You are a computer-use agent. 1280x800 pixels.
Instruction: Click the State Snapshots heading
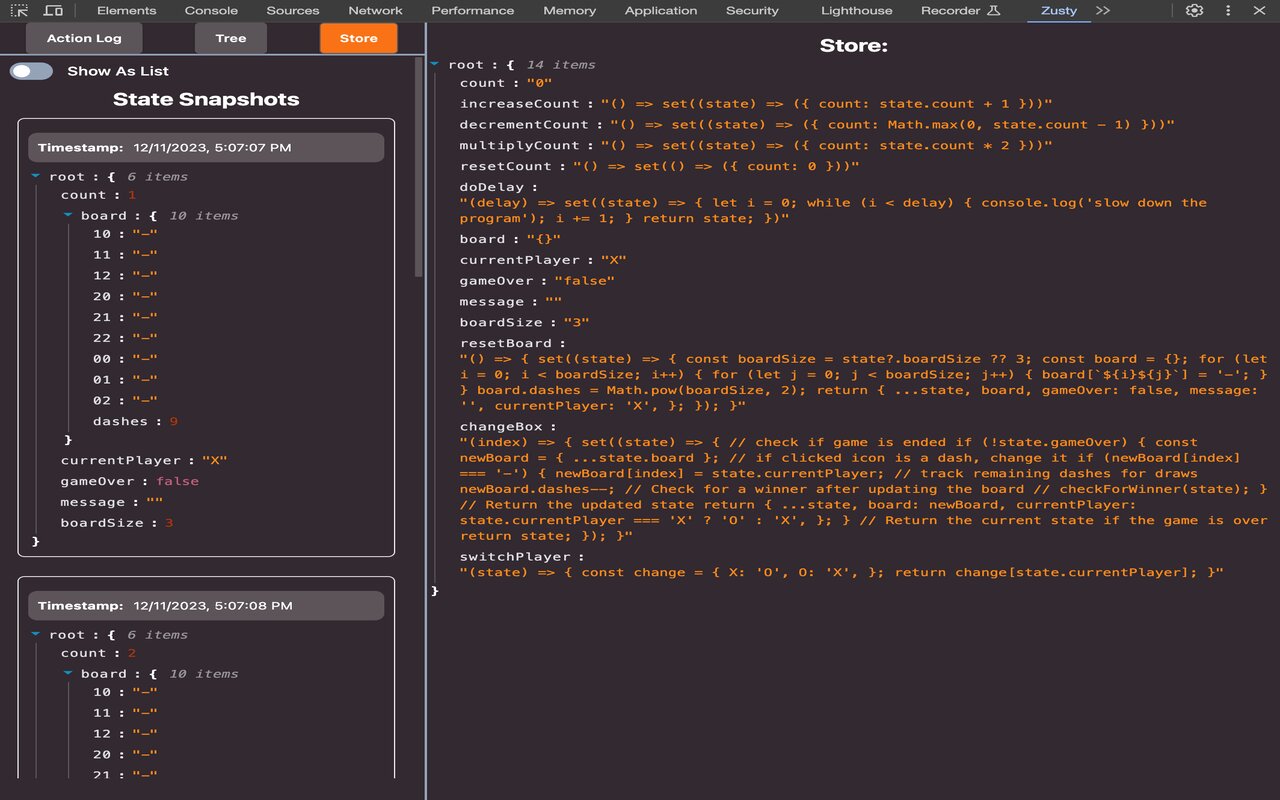206,99
